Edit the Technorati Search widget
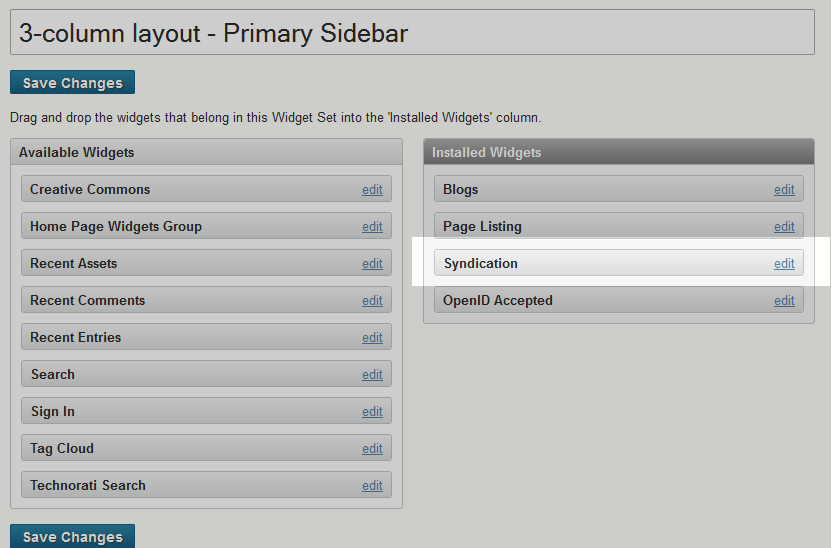Image resolution: width=831 pixels, height=548 pixels. 372,486
